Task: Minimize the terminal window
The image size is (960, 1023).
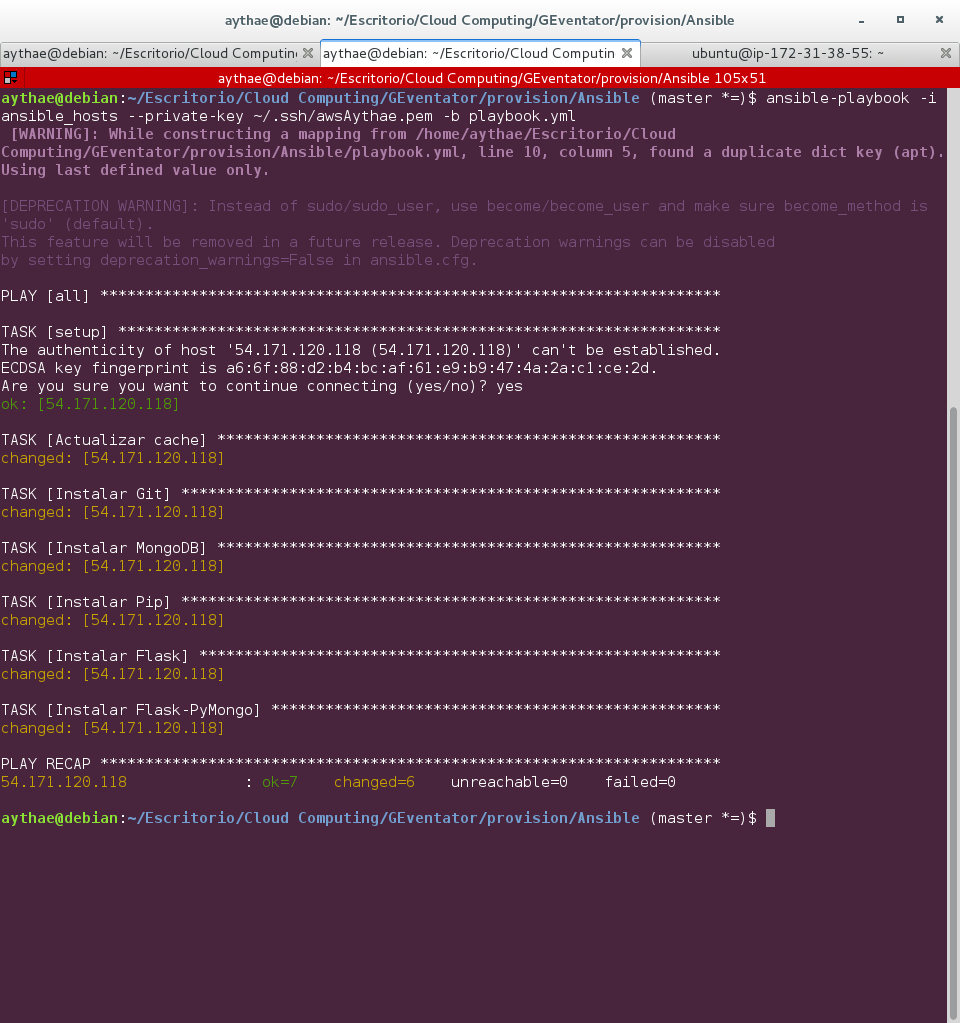Action: [861, 20]
